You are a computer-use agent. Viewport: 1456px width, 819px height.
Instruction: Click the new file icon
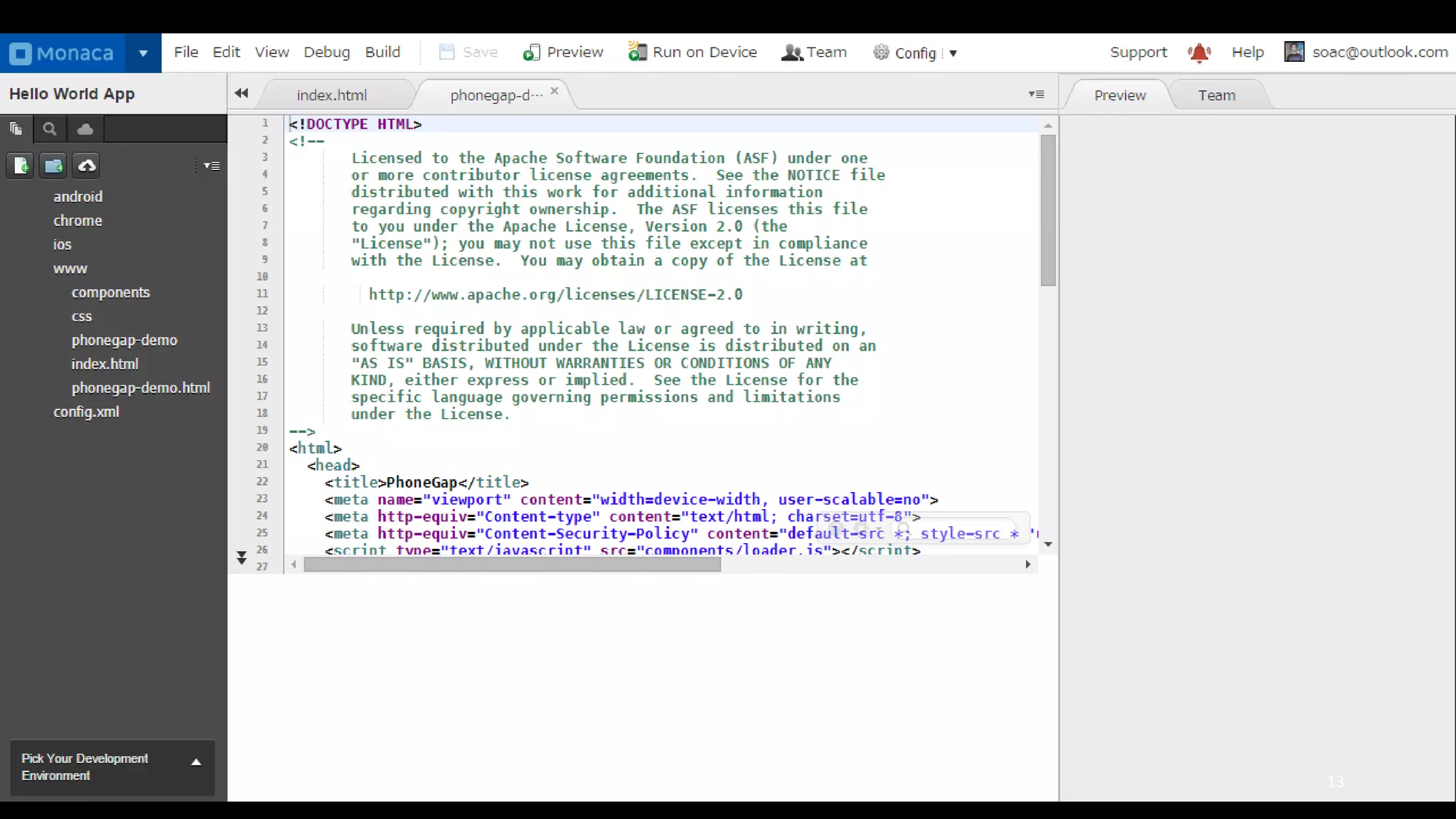pos(21,166)
